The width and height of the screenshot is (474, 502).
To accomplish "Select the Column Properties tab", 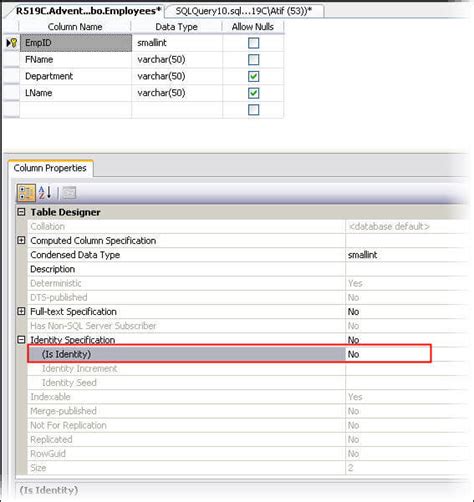I will [x=50, y=168].
